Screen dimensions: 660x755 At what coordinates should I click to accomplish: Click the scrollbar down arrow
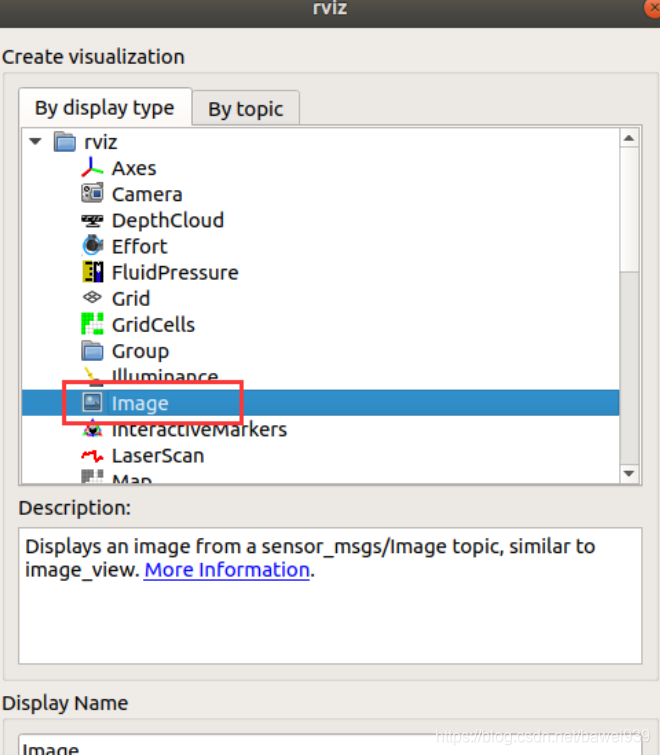pyautogui.click(x=629, y=473)
